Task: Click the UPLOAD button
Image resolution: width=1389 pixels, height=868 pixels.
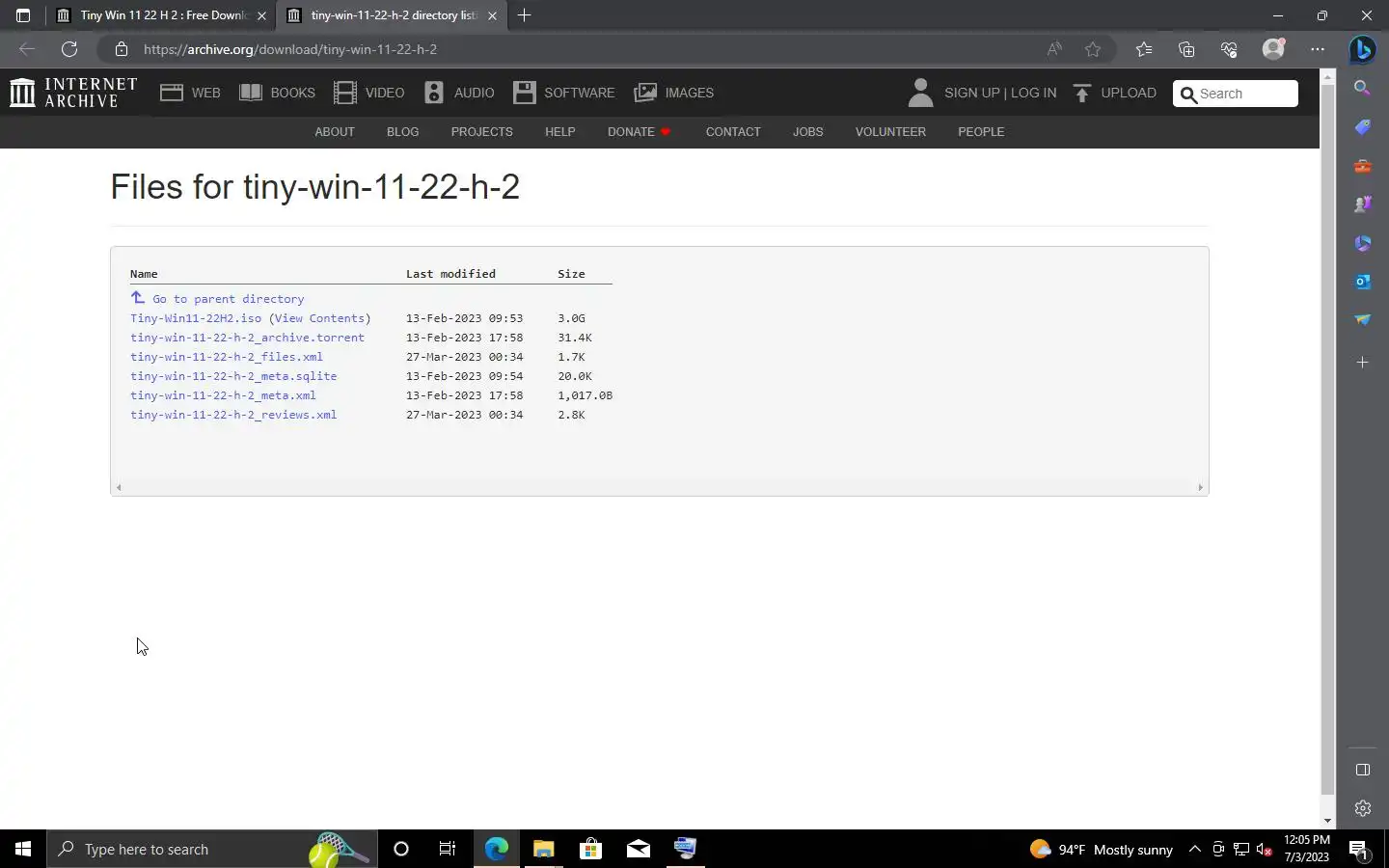Action: point(1115,93)
